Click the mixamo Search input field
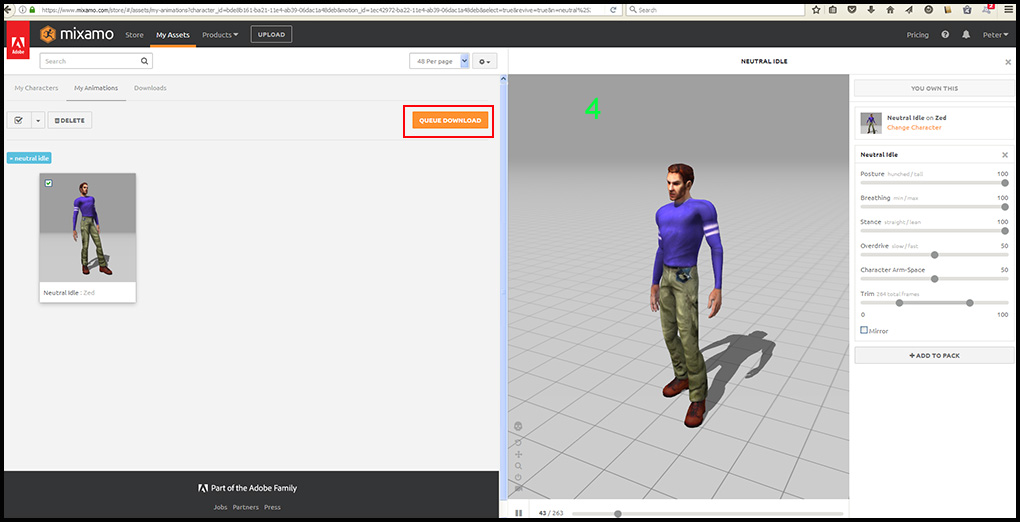This screenshot has width=1020, height=522. [x=96, y=61]
